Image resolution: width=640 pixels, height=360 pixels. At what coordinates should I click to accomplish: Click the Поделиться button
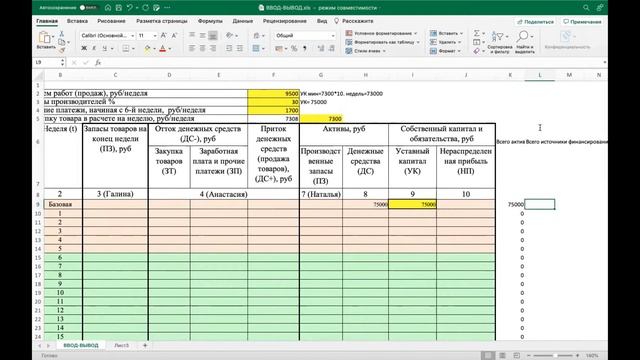(535, 22)
